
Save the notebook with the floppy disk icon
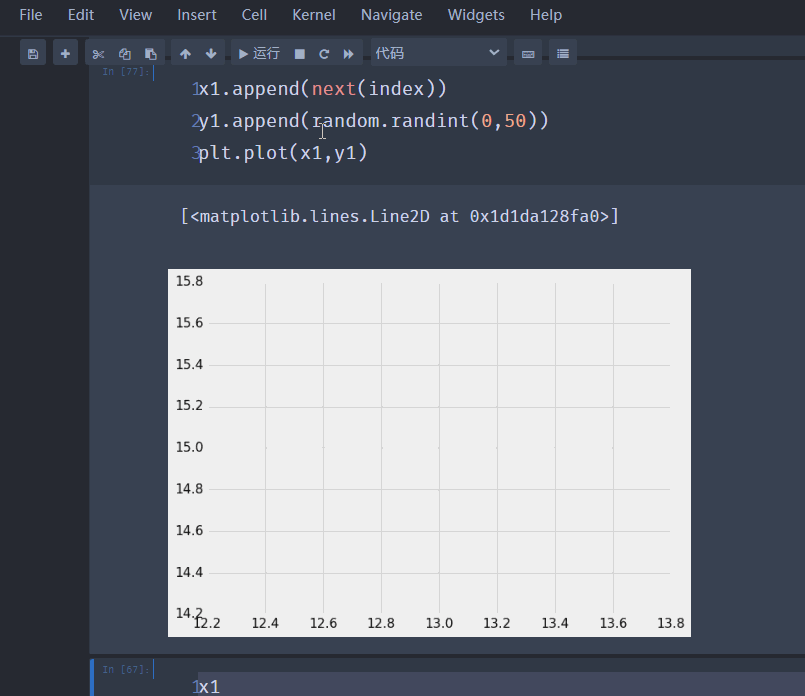pyautogui.click(x=33, y=53)
